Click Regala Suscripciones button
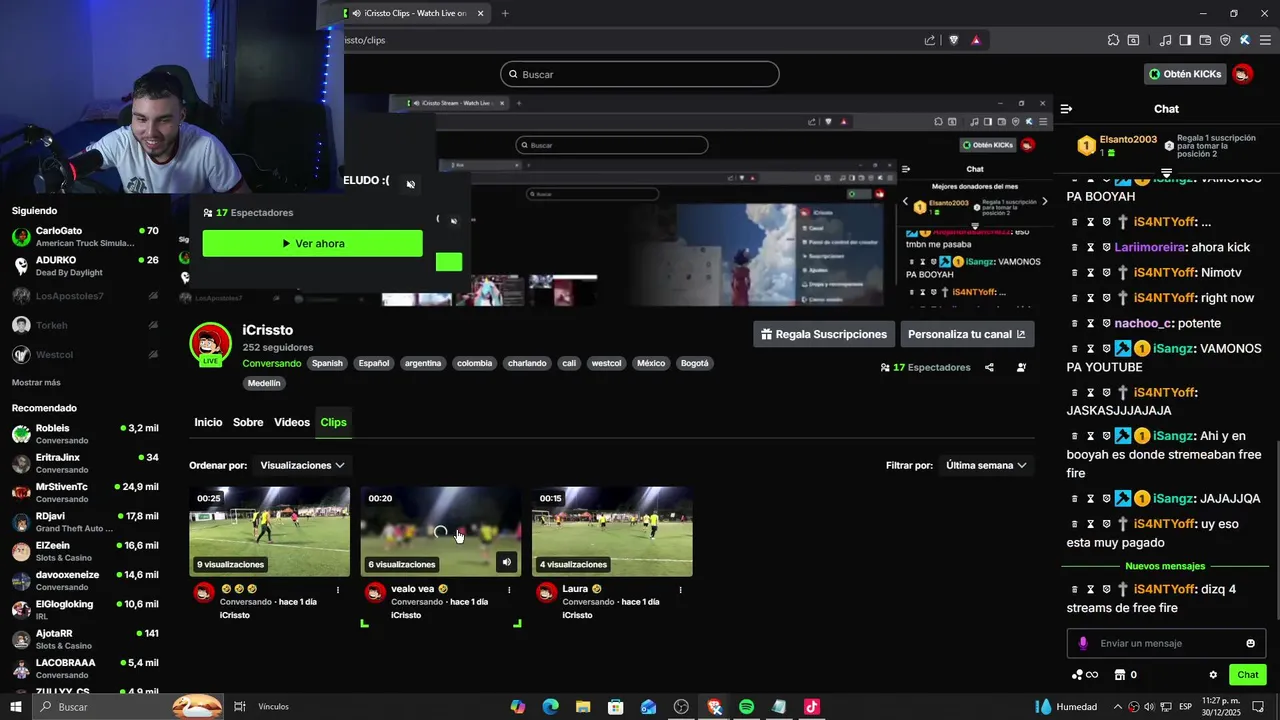1280x720 pixels. click(824, 334)
